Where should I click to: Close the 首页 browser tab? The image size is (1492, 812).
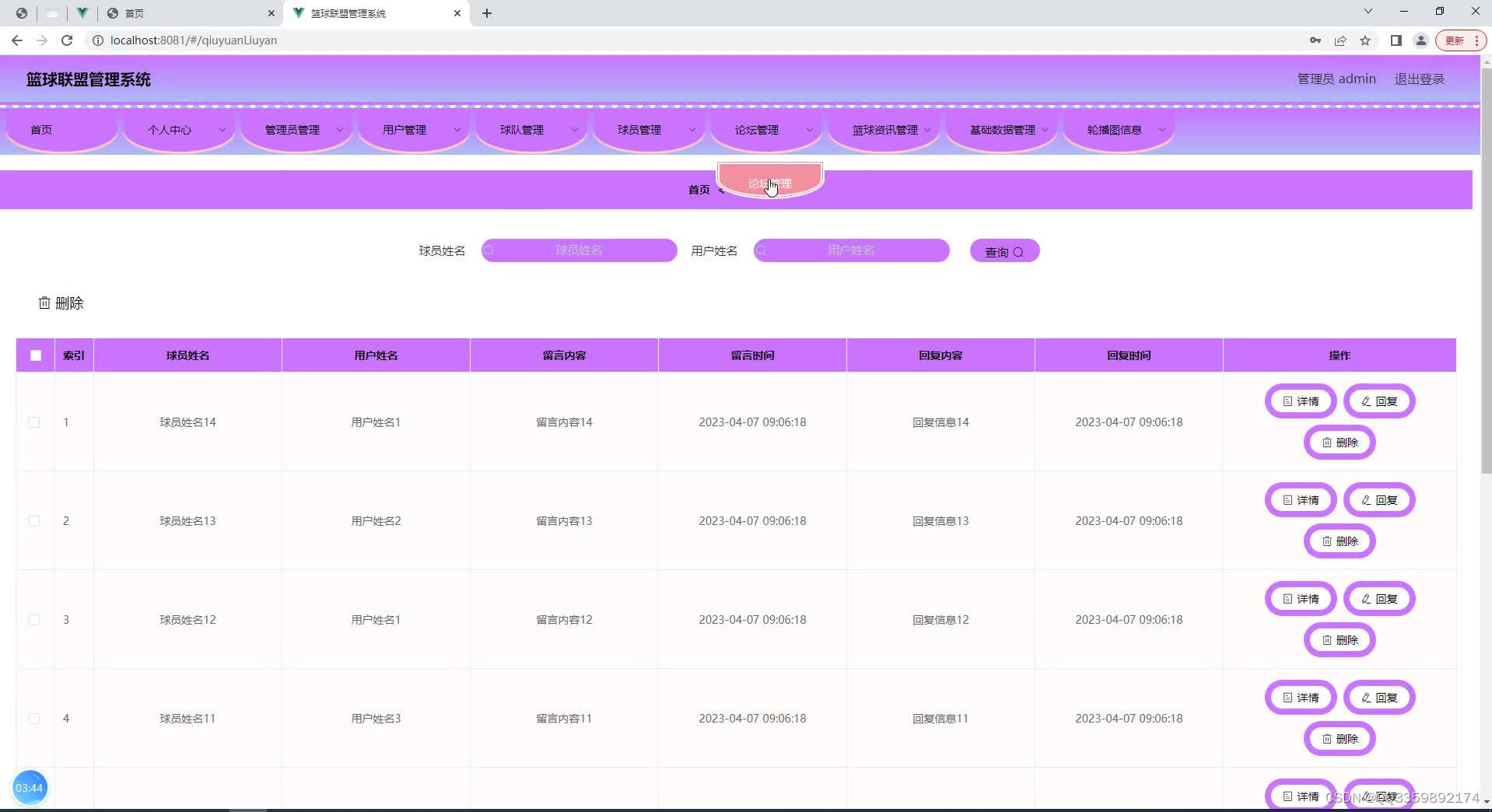pyautogui.click(x=271, y=13)
